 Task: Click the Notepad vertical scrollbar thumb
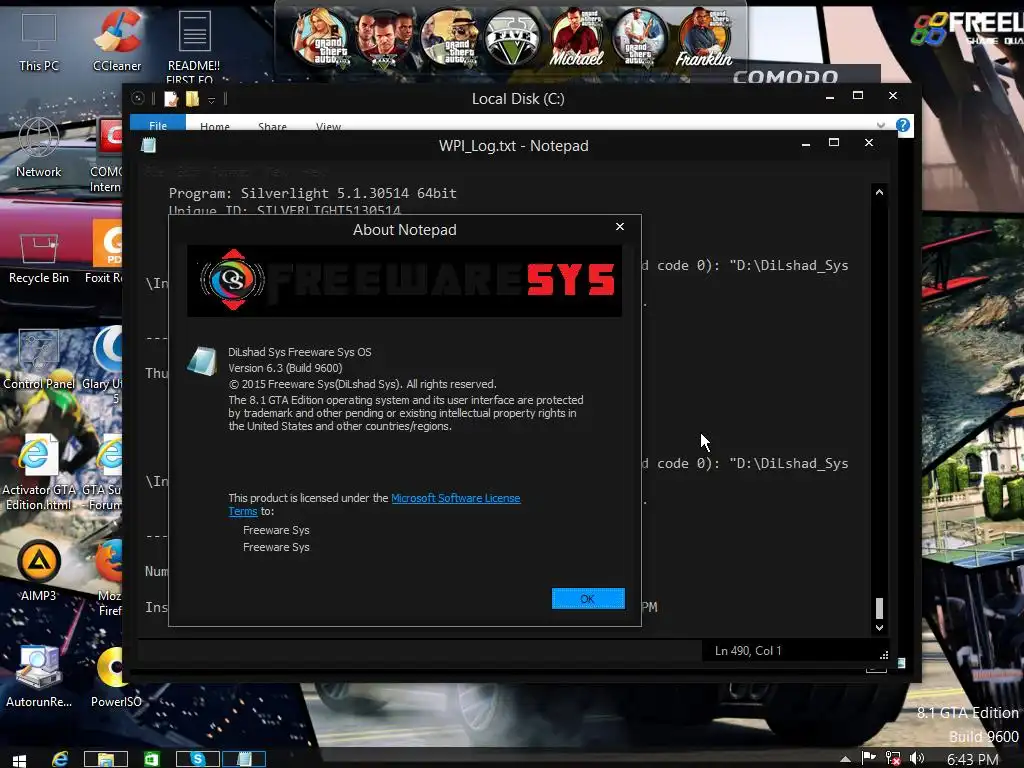879,608
